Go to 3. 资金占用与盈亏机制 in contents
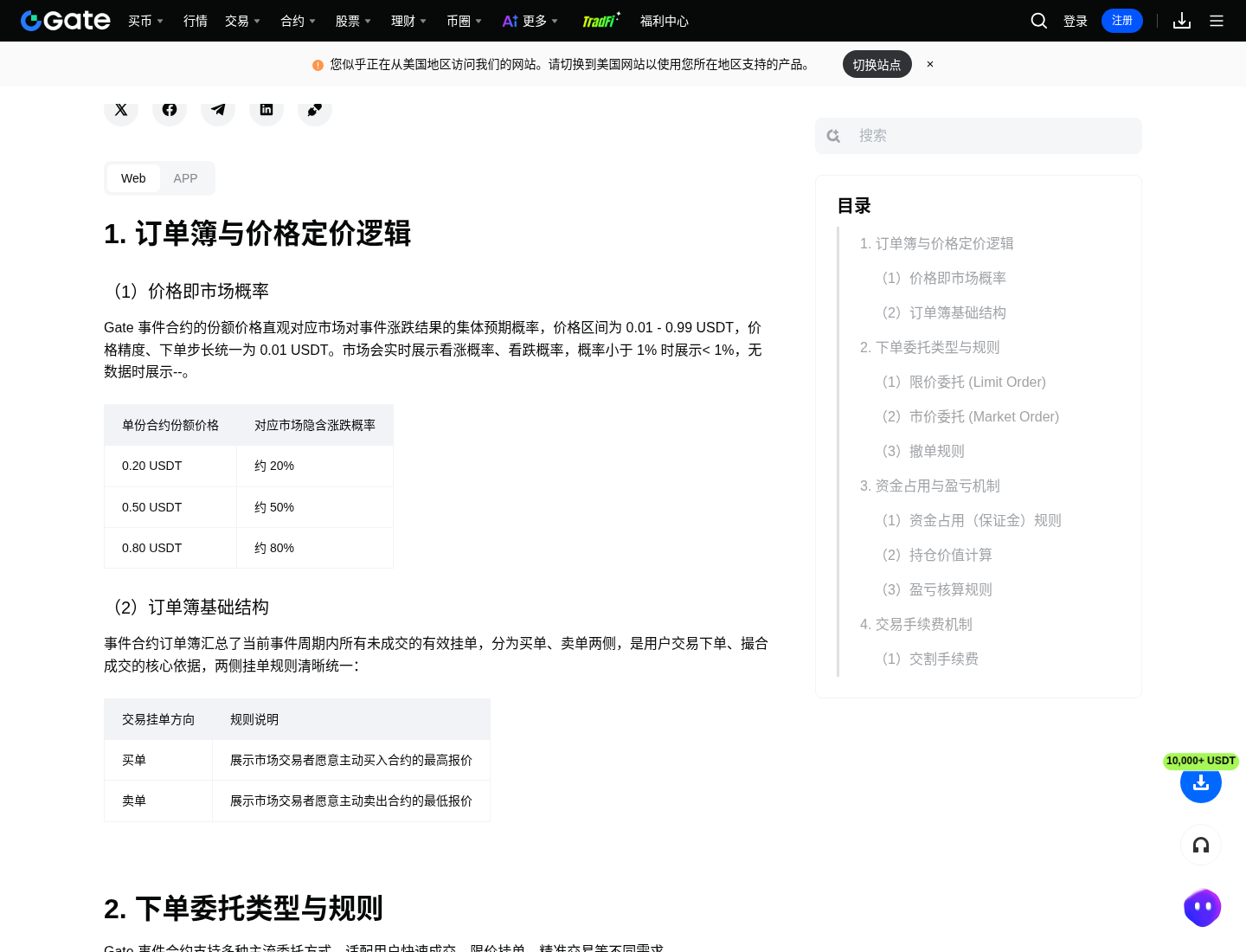 pos(929,486)
